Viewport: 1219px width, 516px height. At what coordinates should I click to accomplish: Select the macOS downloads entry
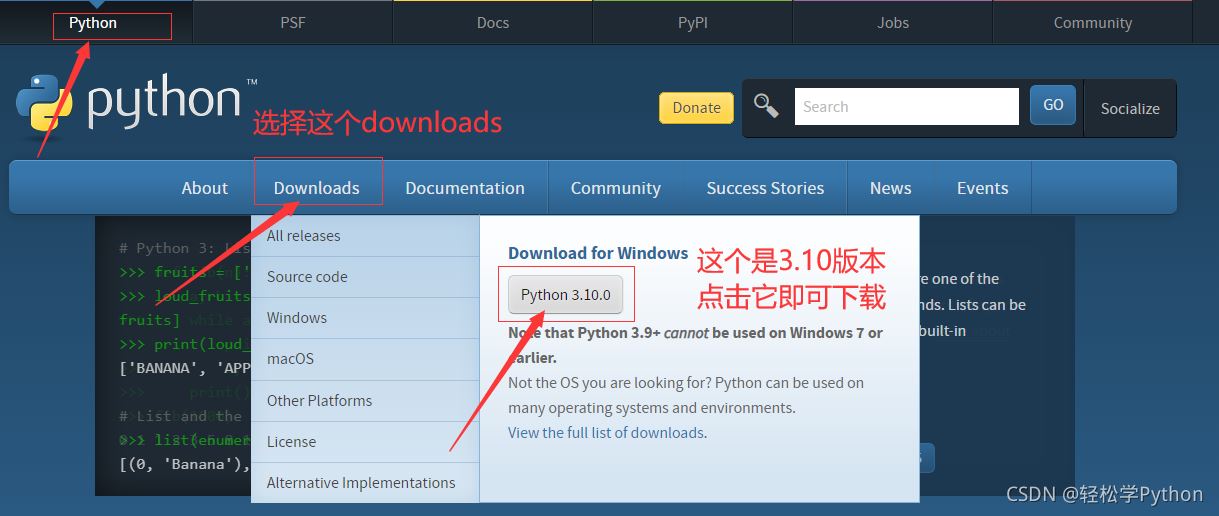tap(290, 359)
